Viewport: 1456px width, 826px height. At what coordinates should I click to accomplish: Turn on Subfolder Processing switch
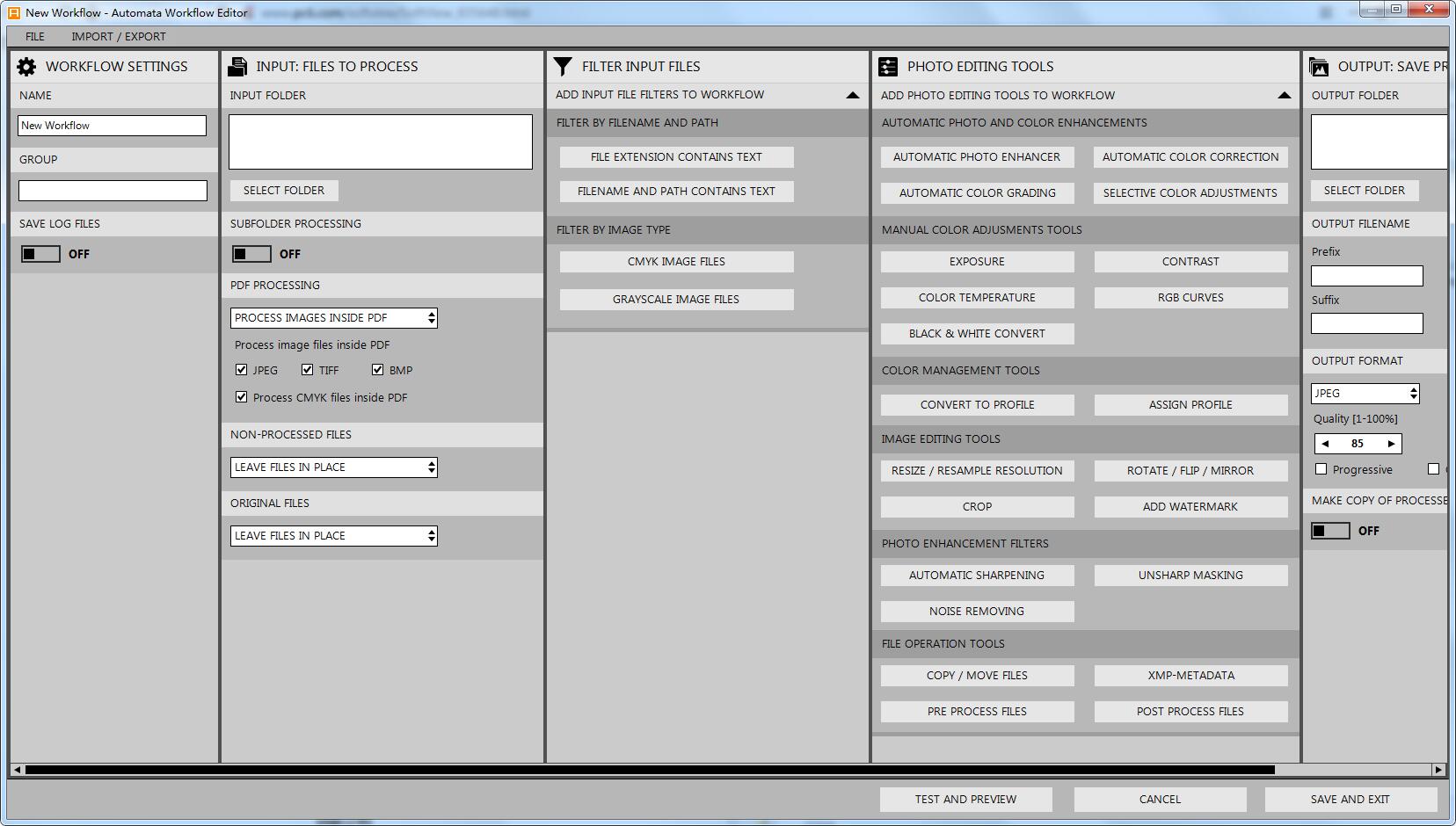[x=251, y=254]
